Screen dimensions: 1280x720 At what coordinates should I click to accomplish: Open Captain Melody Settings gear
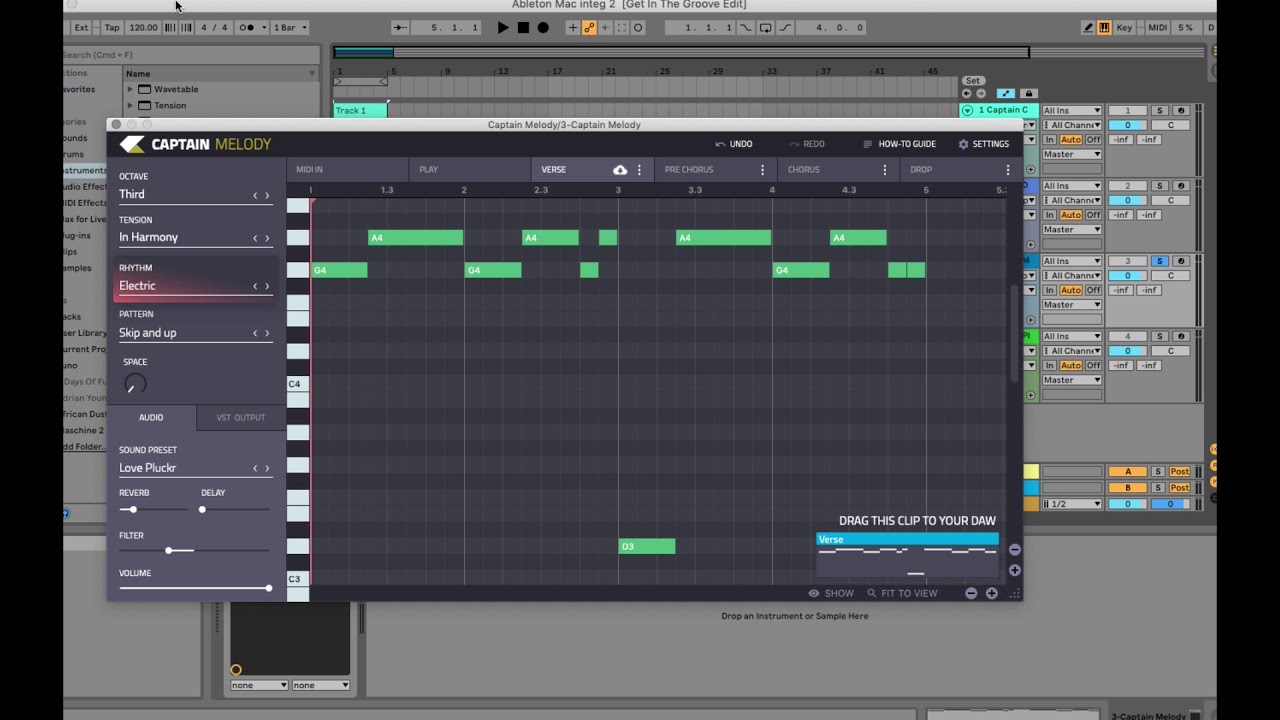984,144
